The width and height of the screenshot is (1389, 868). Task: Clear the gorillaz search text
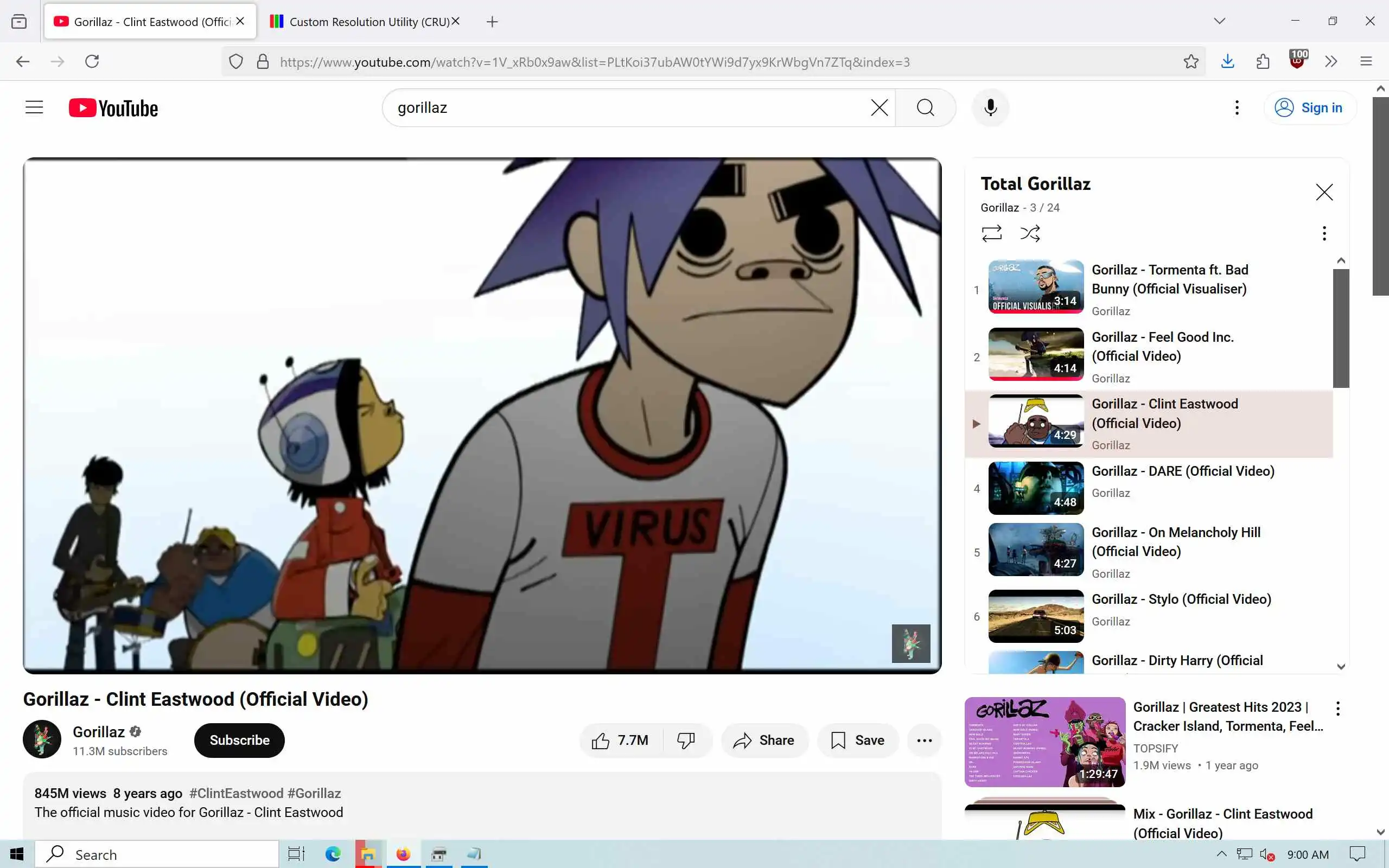(x=879, y=107)
